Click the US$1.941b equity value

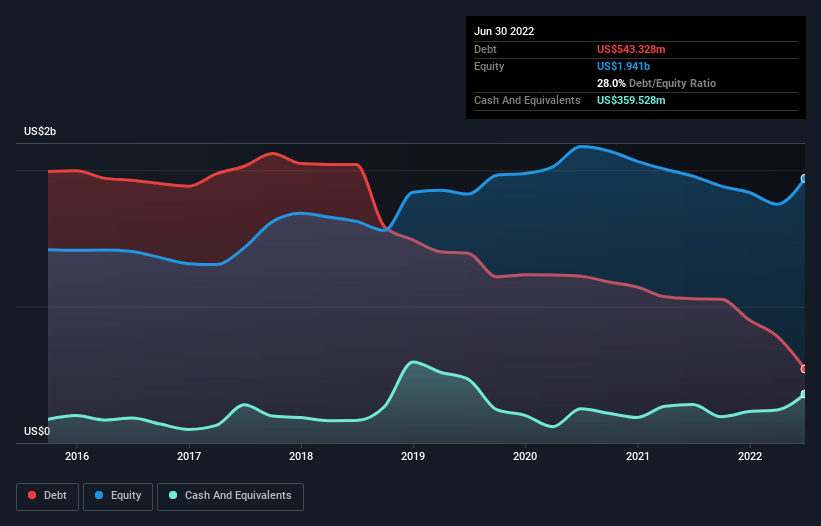point(623,66)
